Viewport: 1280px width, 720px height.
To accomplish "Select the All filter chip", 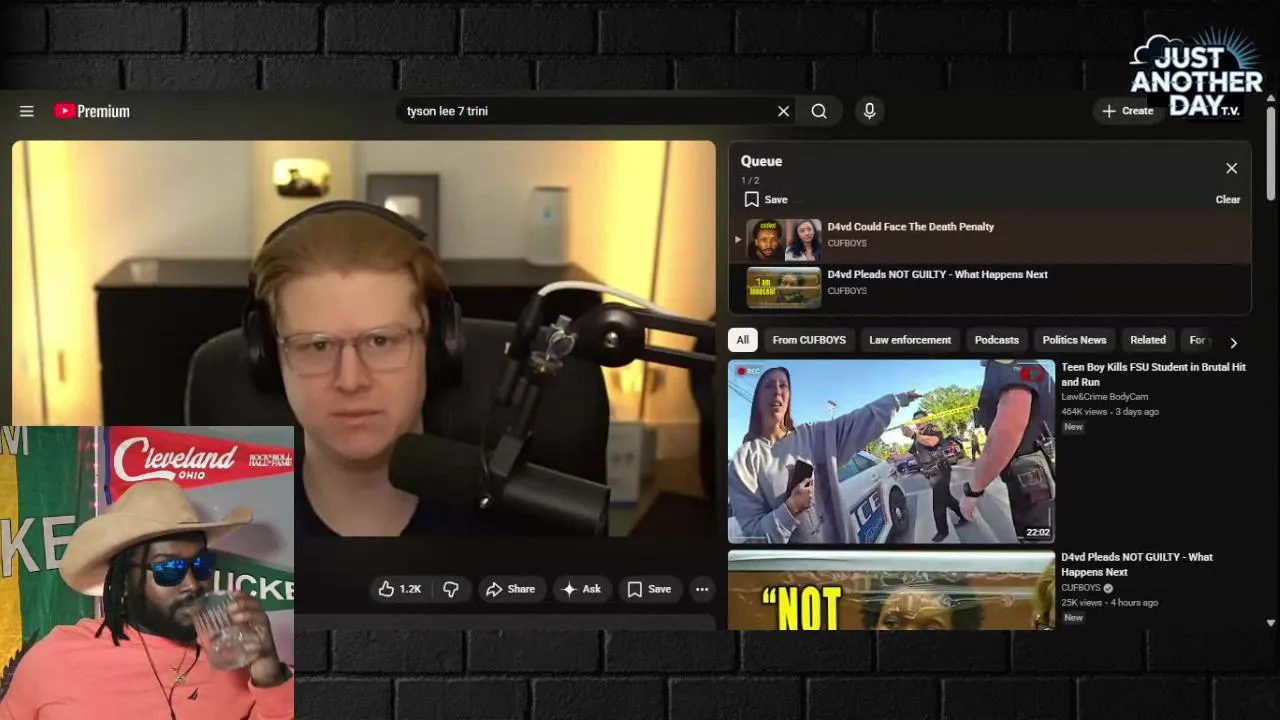I will pyautogui.click(x=742, y=340).
